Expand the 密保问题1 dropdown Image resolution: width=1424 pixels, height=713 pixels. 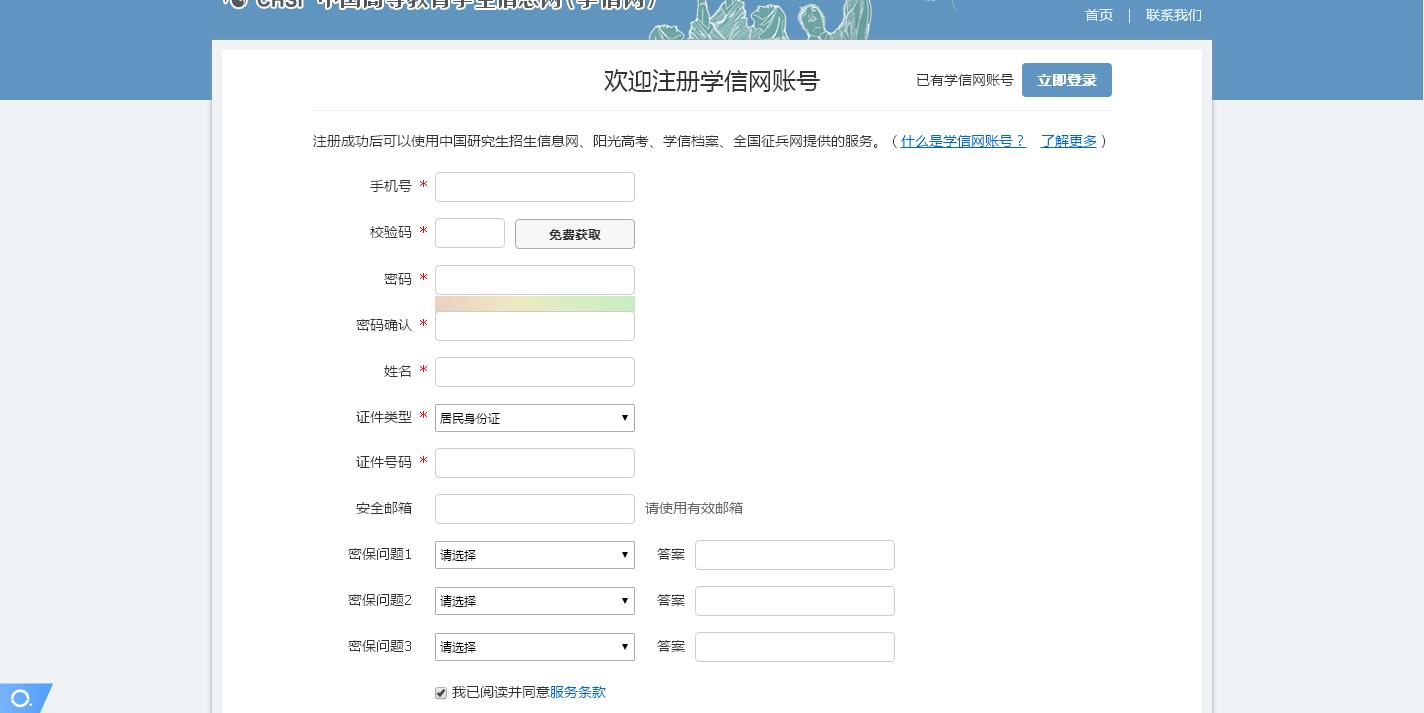coord(534,555)
